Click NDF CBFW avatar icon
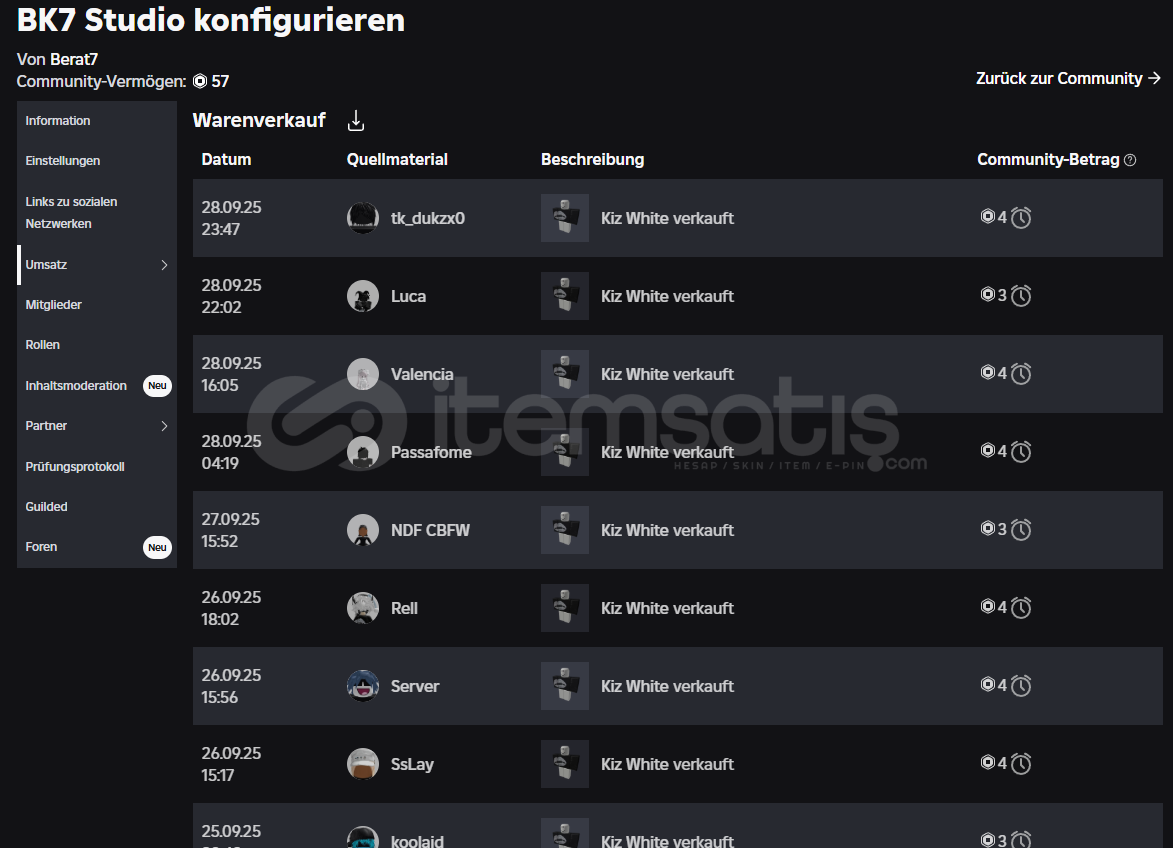This screenshot has width=1173, height=848. (x=363, y=530)
